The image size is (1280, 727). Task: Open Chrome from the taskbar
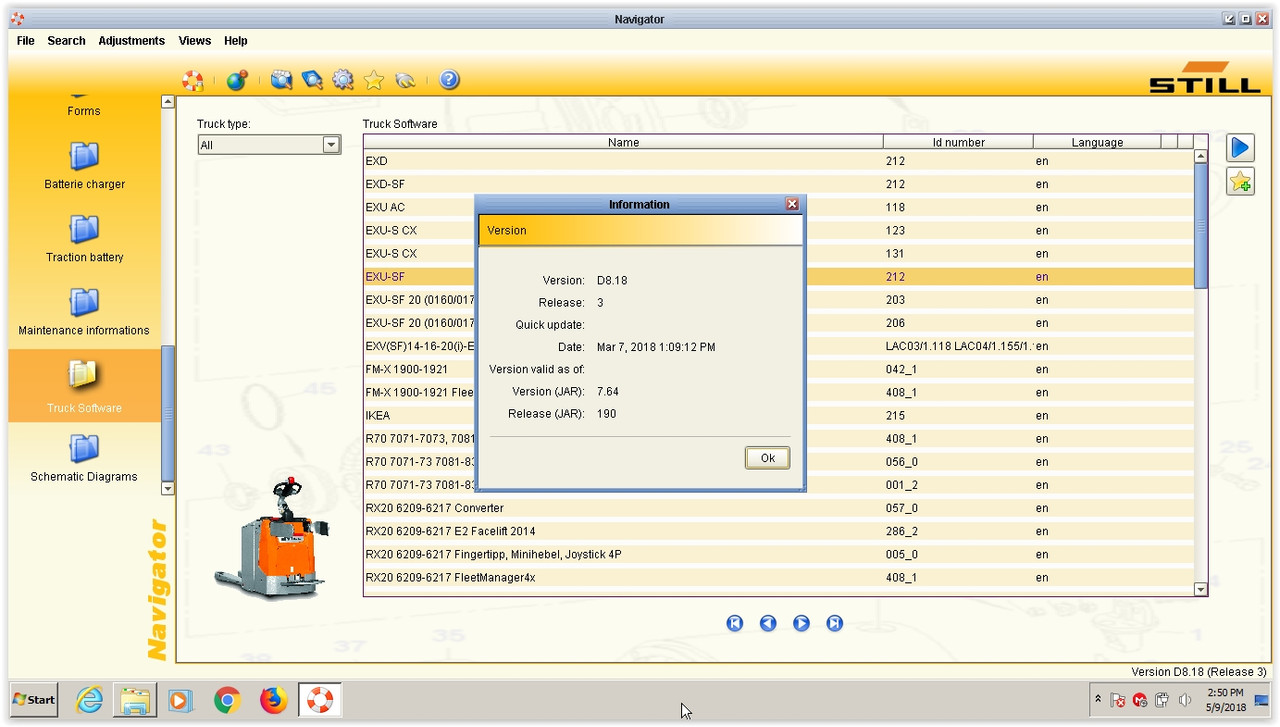(227, 700)
